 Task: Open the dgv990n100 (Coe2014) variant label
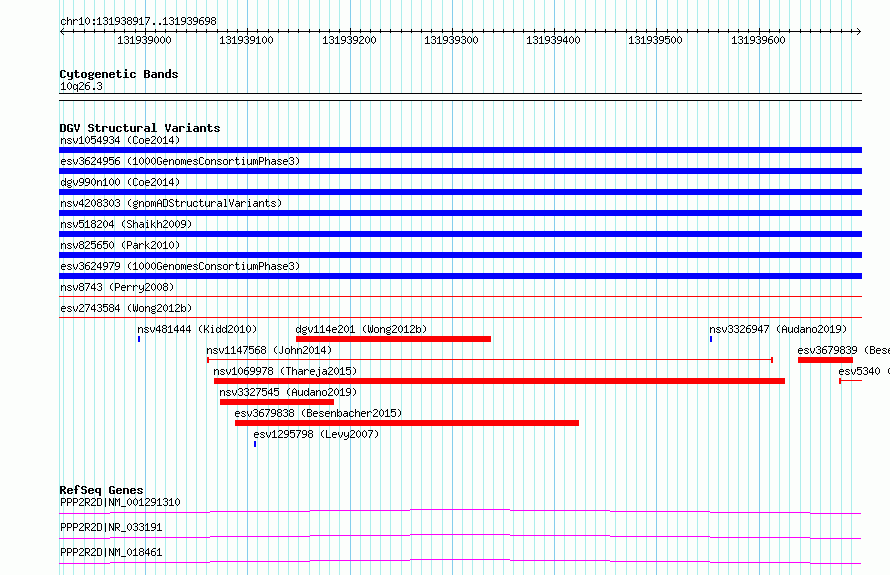[120, 182]
